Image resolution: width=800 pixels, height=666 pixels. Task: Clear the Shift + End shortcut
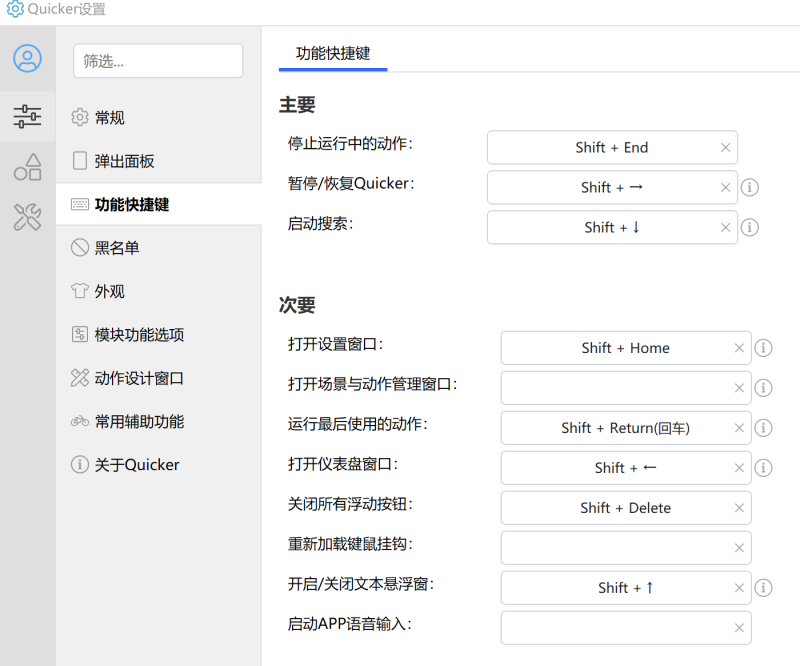tap(726, 147)
